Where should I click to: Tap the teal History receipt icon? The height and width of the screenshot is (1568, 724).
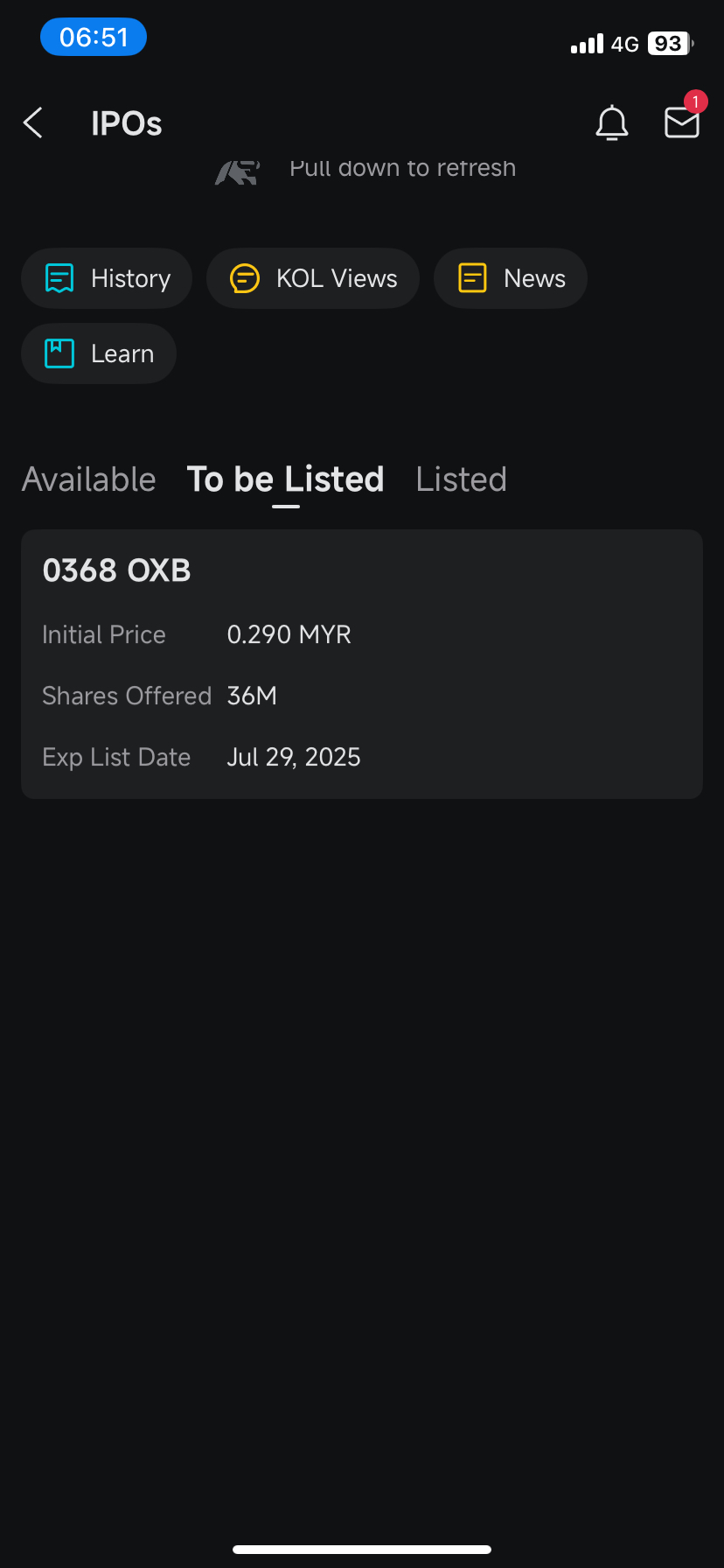[x=59, y=278]
